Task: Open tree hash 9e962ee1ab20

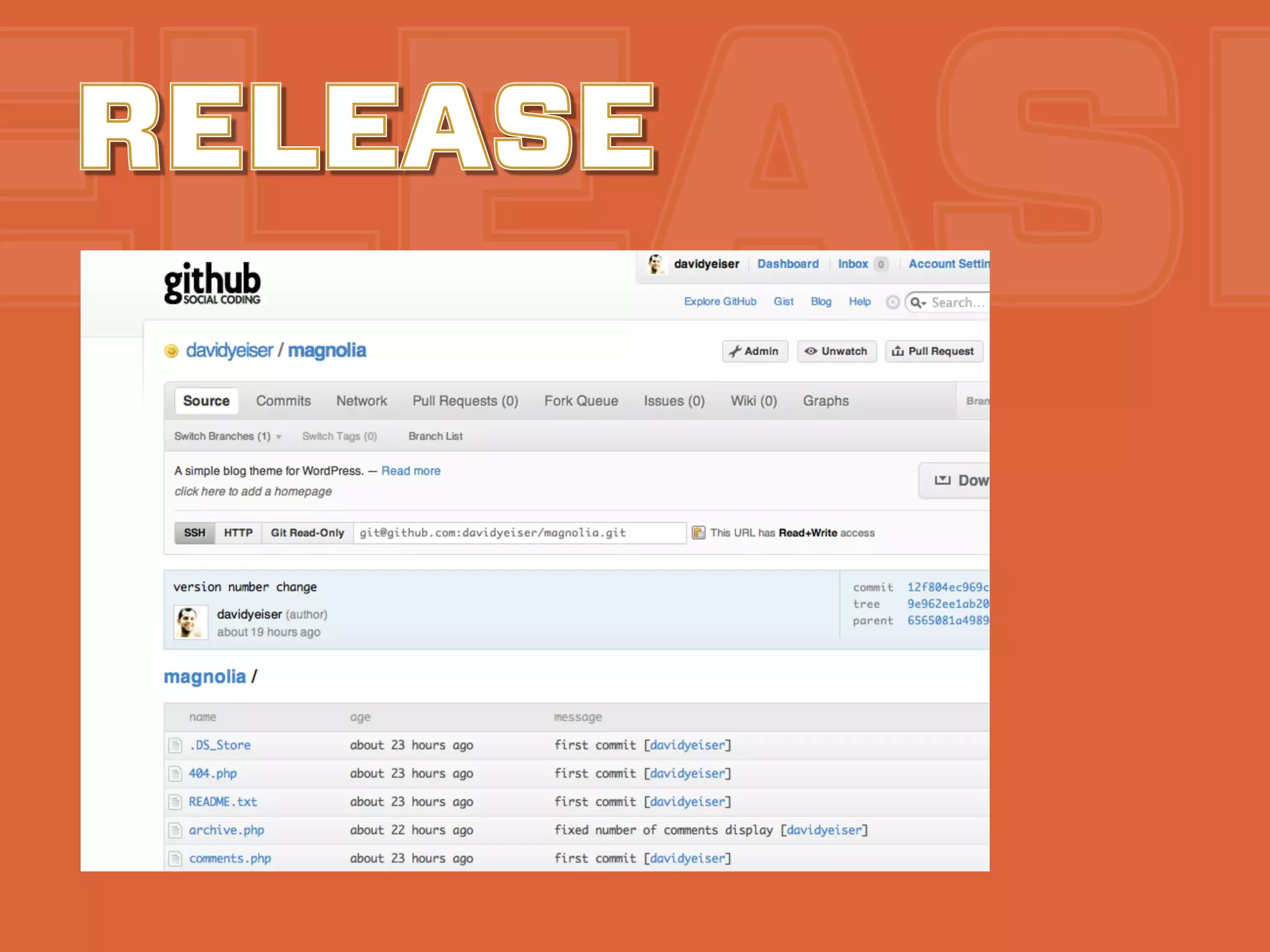Action: click(x=948, y=604)
